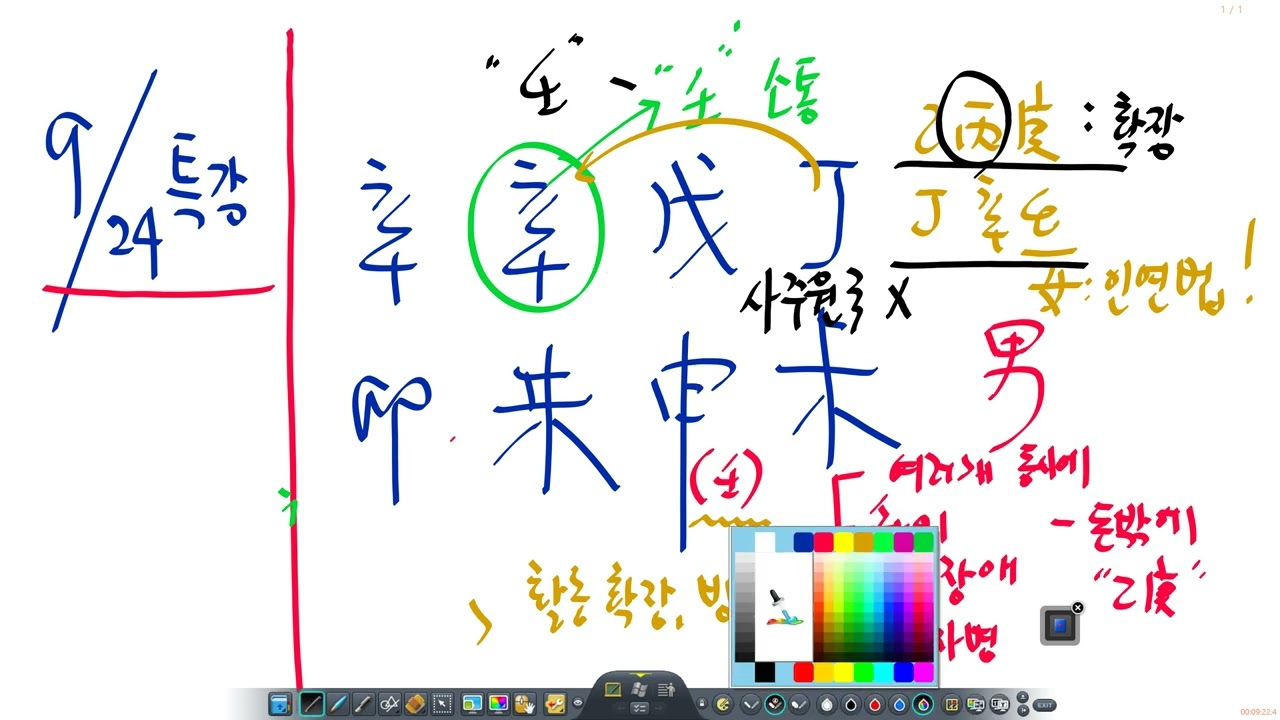This screenshot has width=1280, height=720.
Task: Click the yellow grid tool icon
Action: (x=952, y=705)
